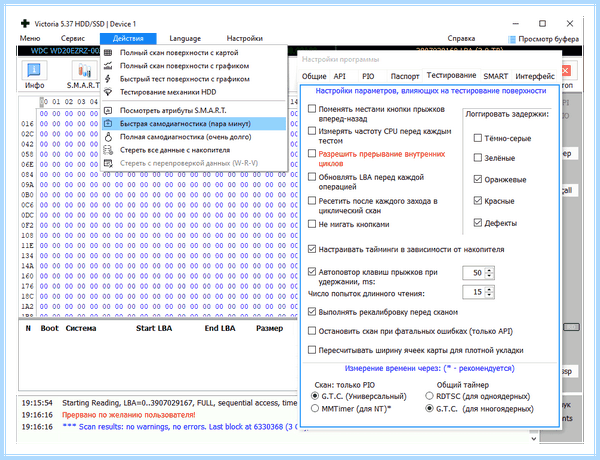Screen dimensions: 600x460
Task: Open the Сервис menu
Action: click(x=73, y=39)
